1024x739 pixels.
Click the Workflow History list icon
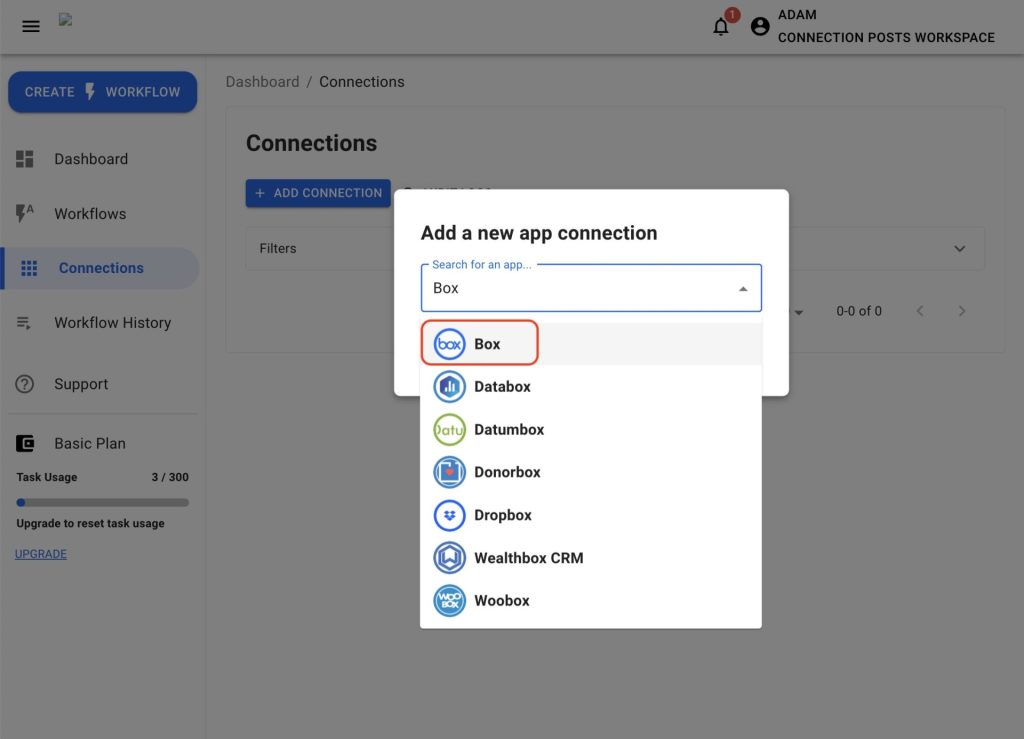pyautogui.click(x=24, y=322)
